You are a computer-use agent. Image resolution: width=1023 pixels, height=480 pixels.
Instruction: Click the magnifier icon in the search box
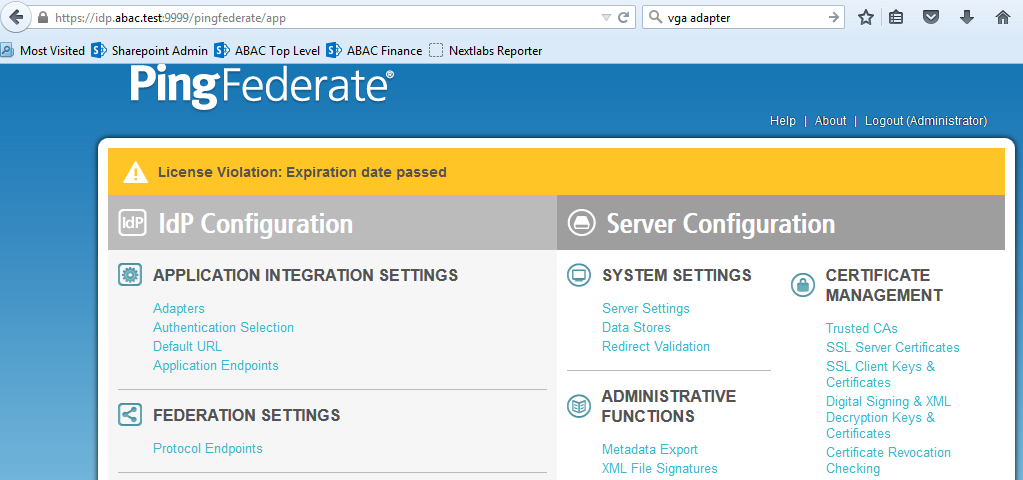(654, 18)
